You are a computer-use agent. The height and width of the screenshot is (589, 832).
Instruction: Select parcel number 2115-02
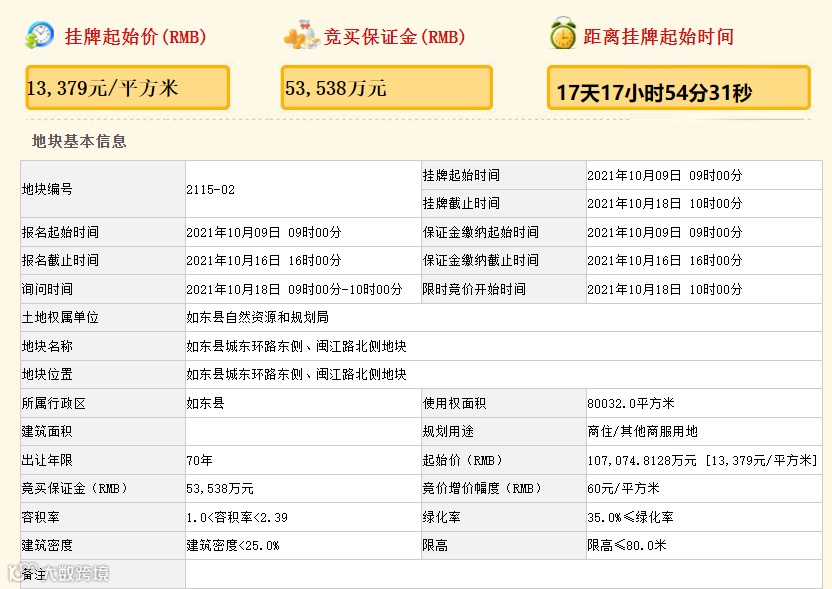pos(210,189)
